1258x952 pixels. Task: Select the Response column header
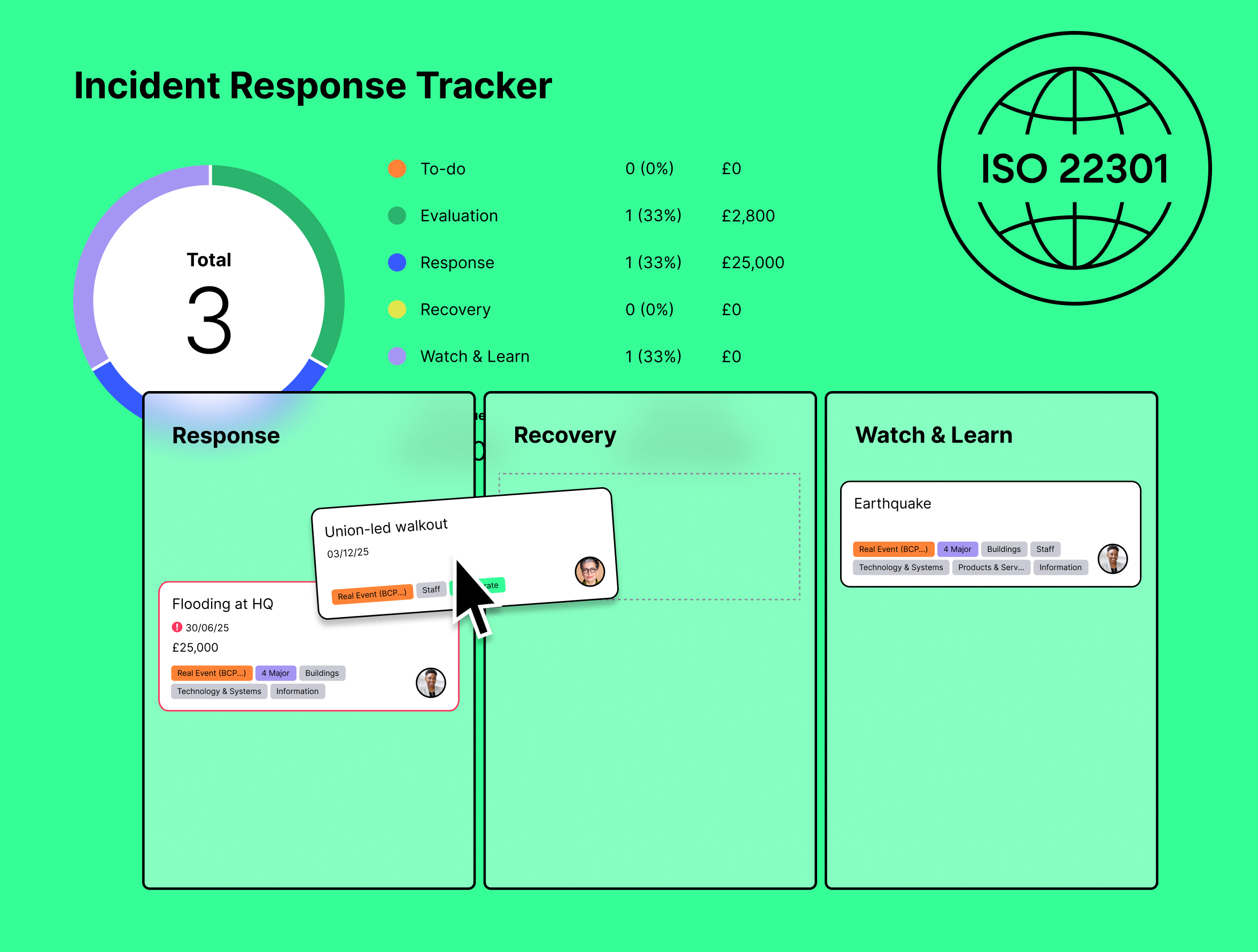pyautogui.click(x=226, y=435)
